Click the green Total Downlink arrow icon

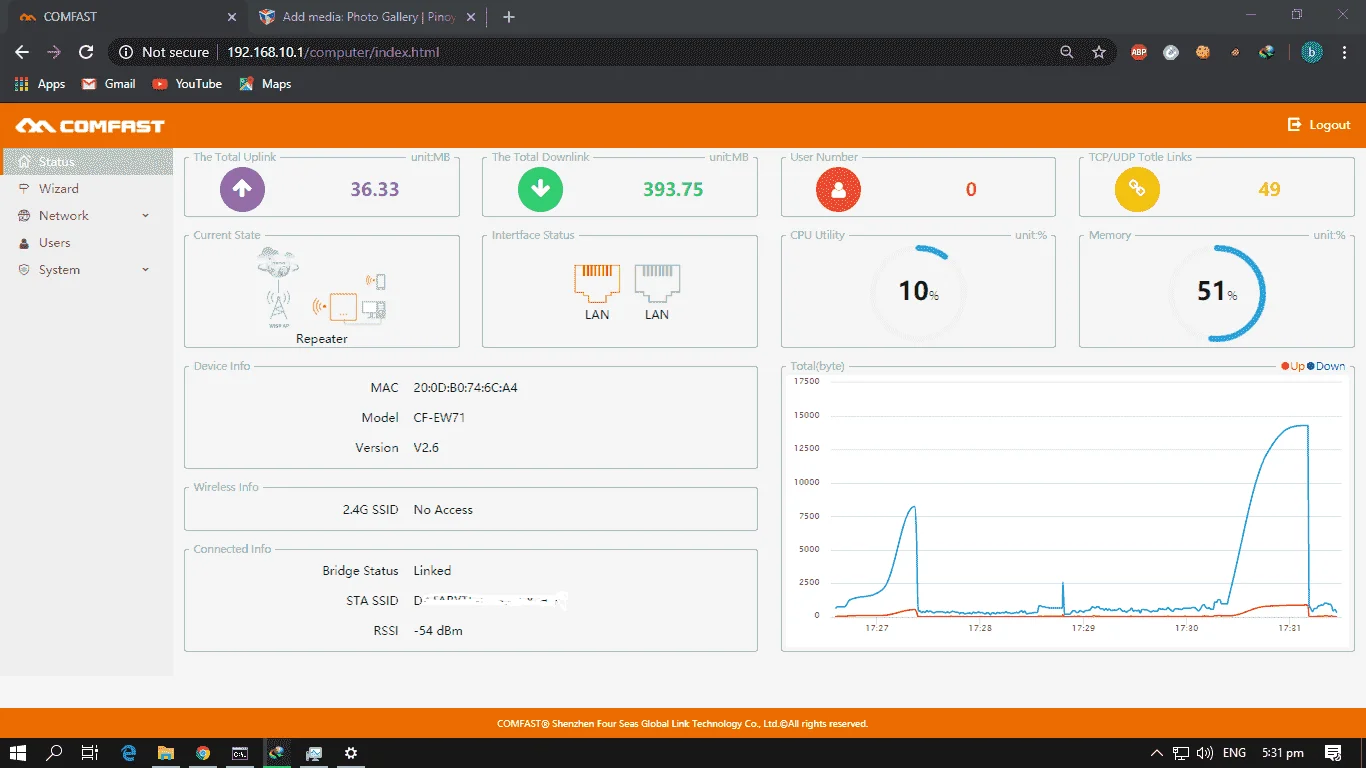click(x=540, y=189)
